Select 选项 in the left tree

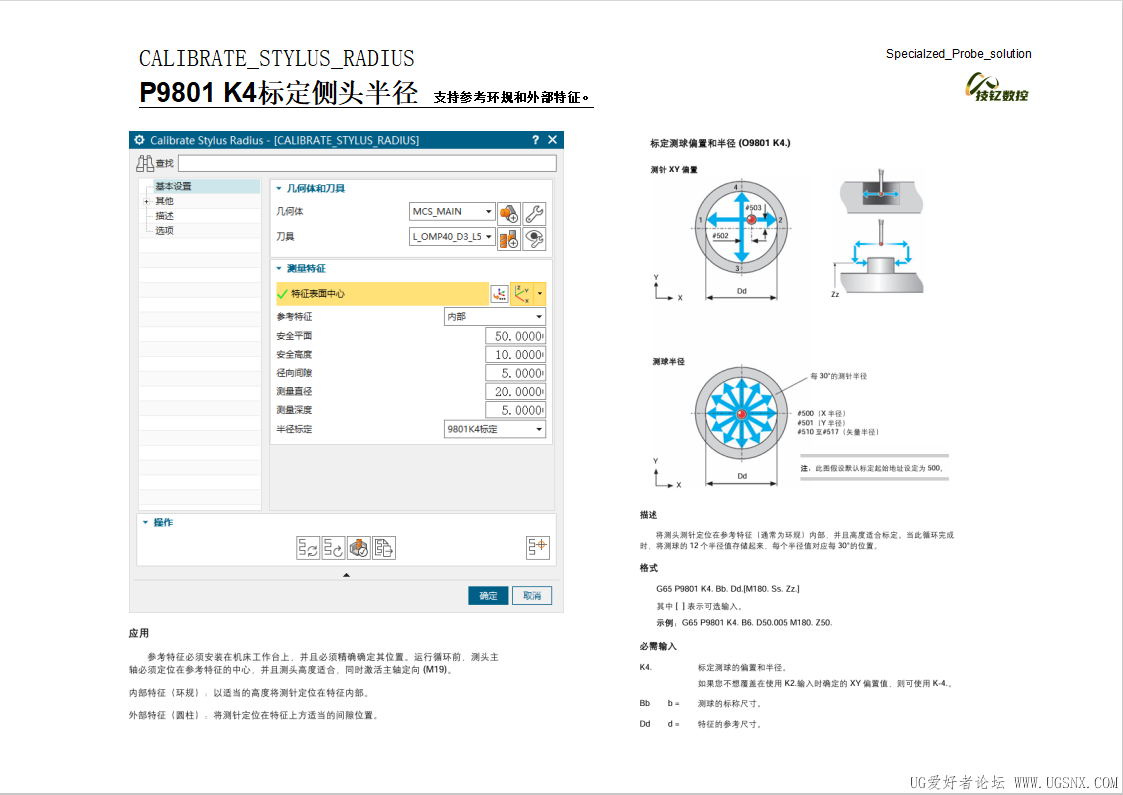point(165,231)
